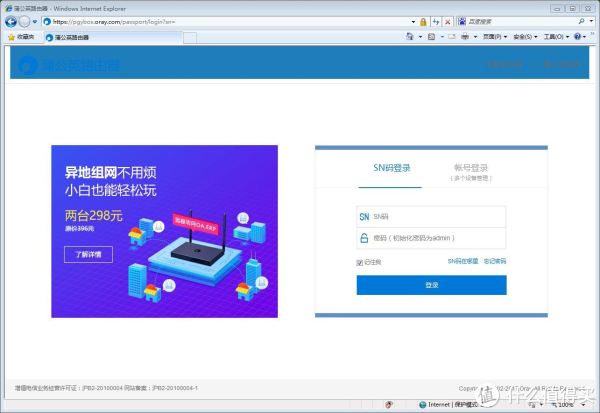Click the Internet zone globe in status bar
The width and height of the screenshot is (600, 413).
tap(422, 405)
